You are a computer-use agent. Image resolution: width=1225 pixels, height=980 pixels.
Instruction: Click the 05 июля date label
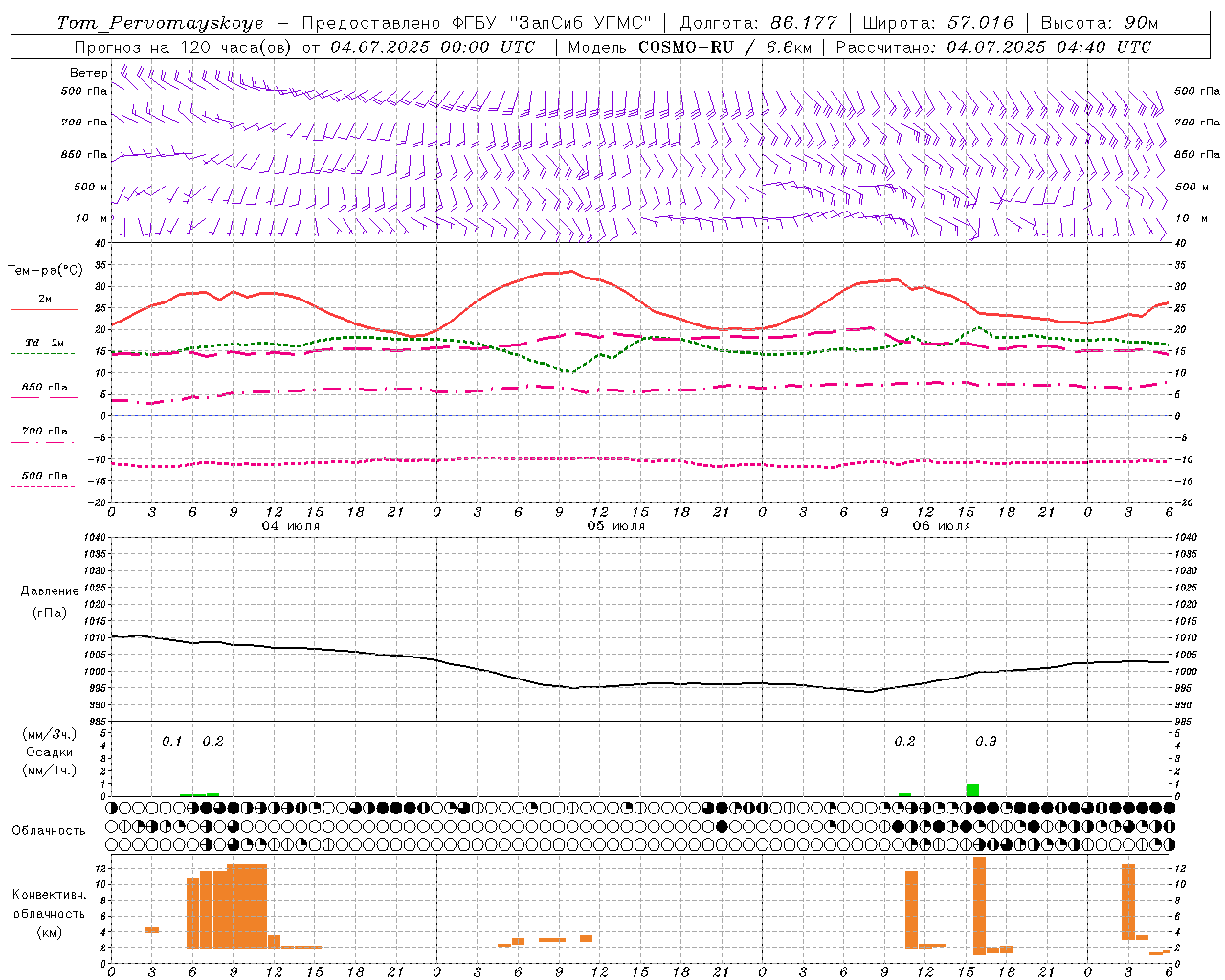(616, 526)
